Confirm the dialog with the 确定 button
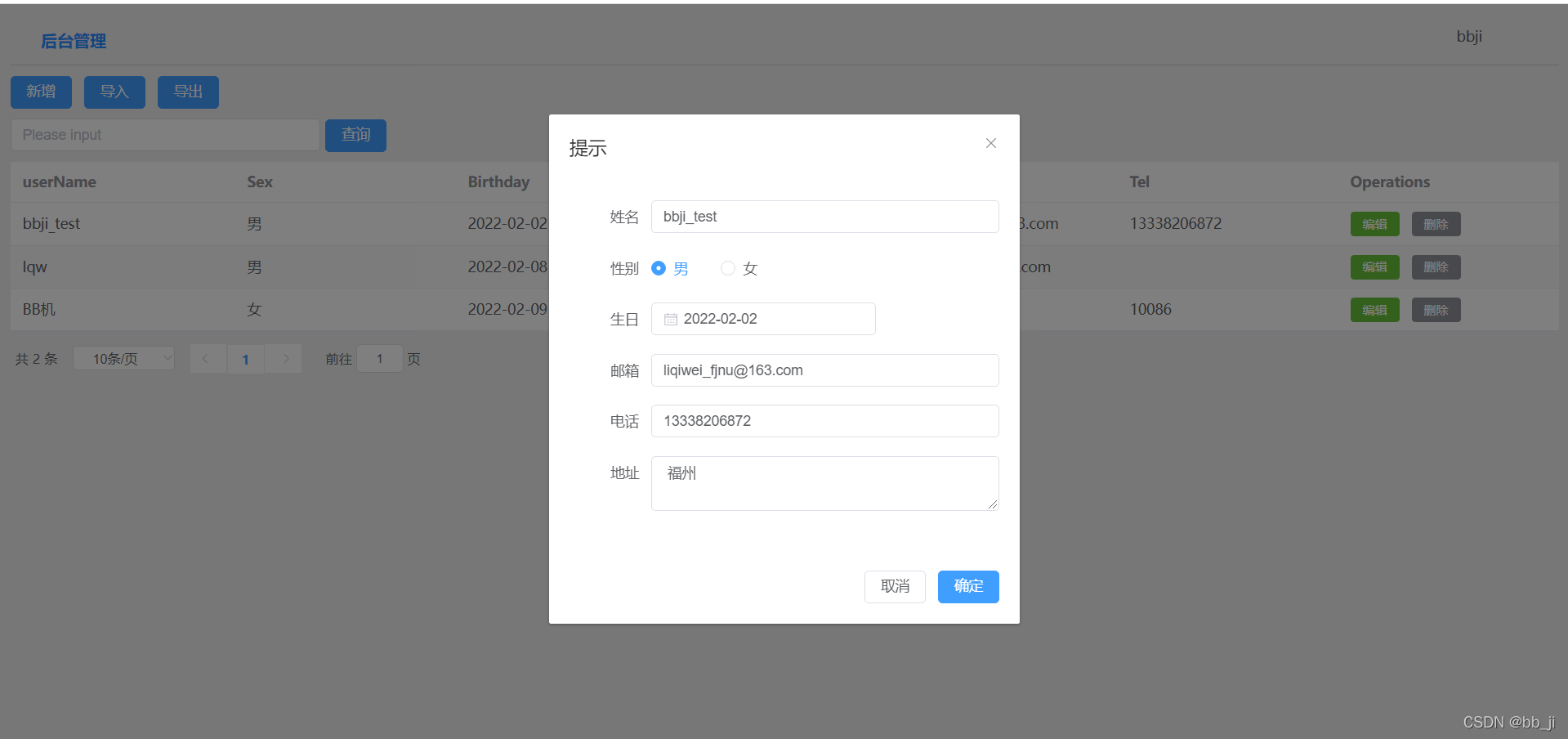The image size is (1568, 739). [x=968, y=586]
